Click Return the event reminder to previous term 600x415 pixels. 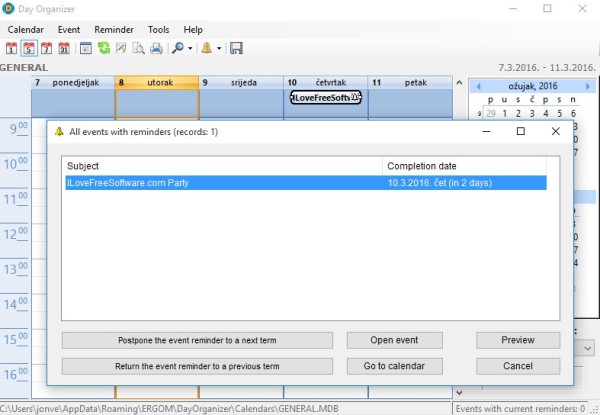[x=197, y=366]
